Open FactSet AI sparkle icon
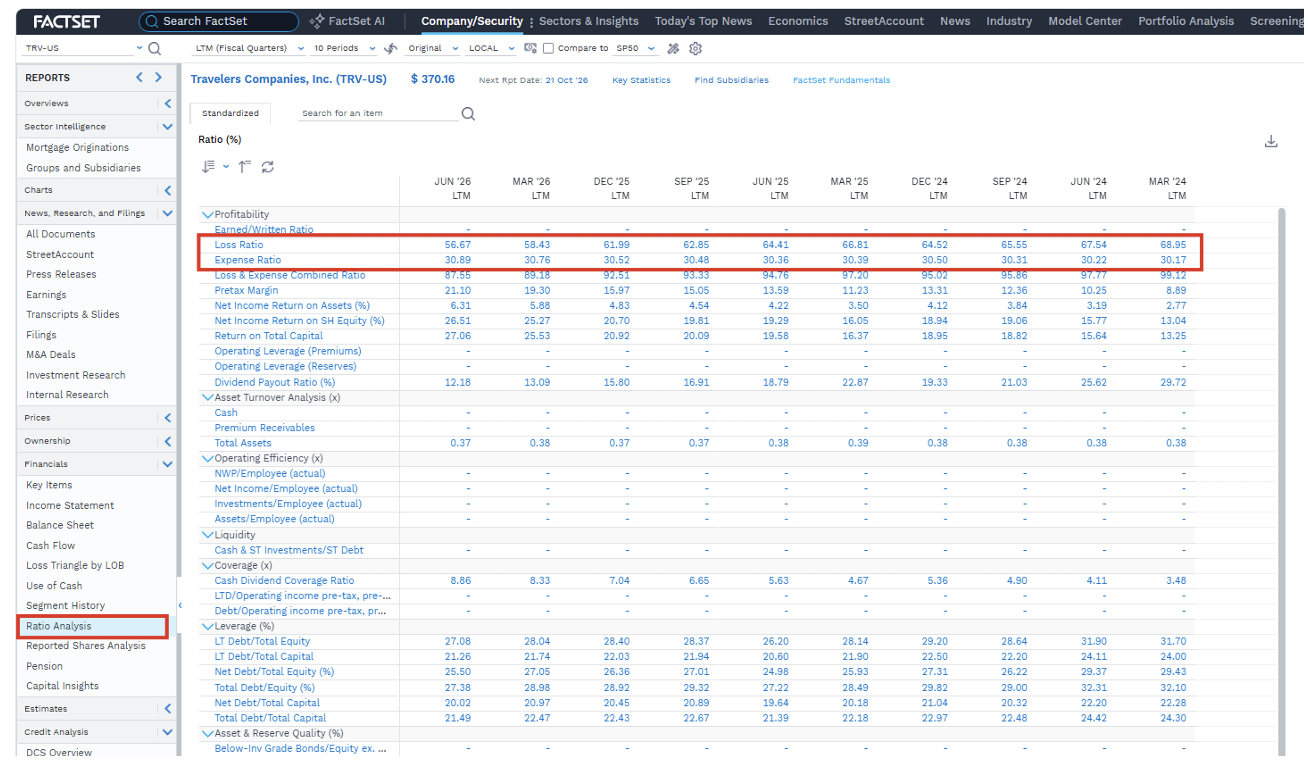Image resolution: width=1308 pixels, height=773 pixels. click(x=317, y=21)
